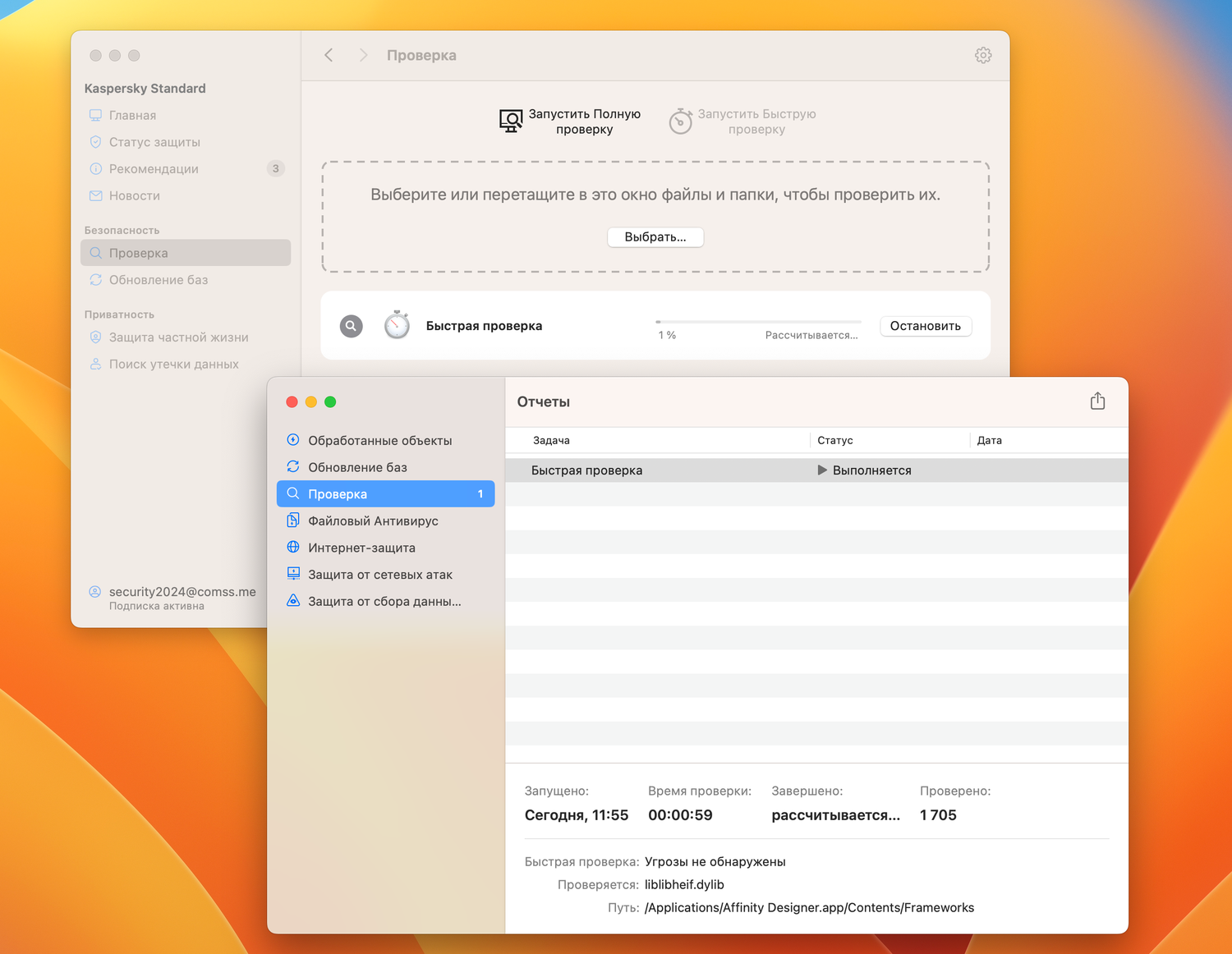Click the play triangle next to Выполняется
This screenshot has width=1232, height=954.
(x=822, y=470)
